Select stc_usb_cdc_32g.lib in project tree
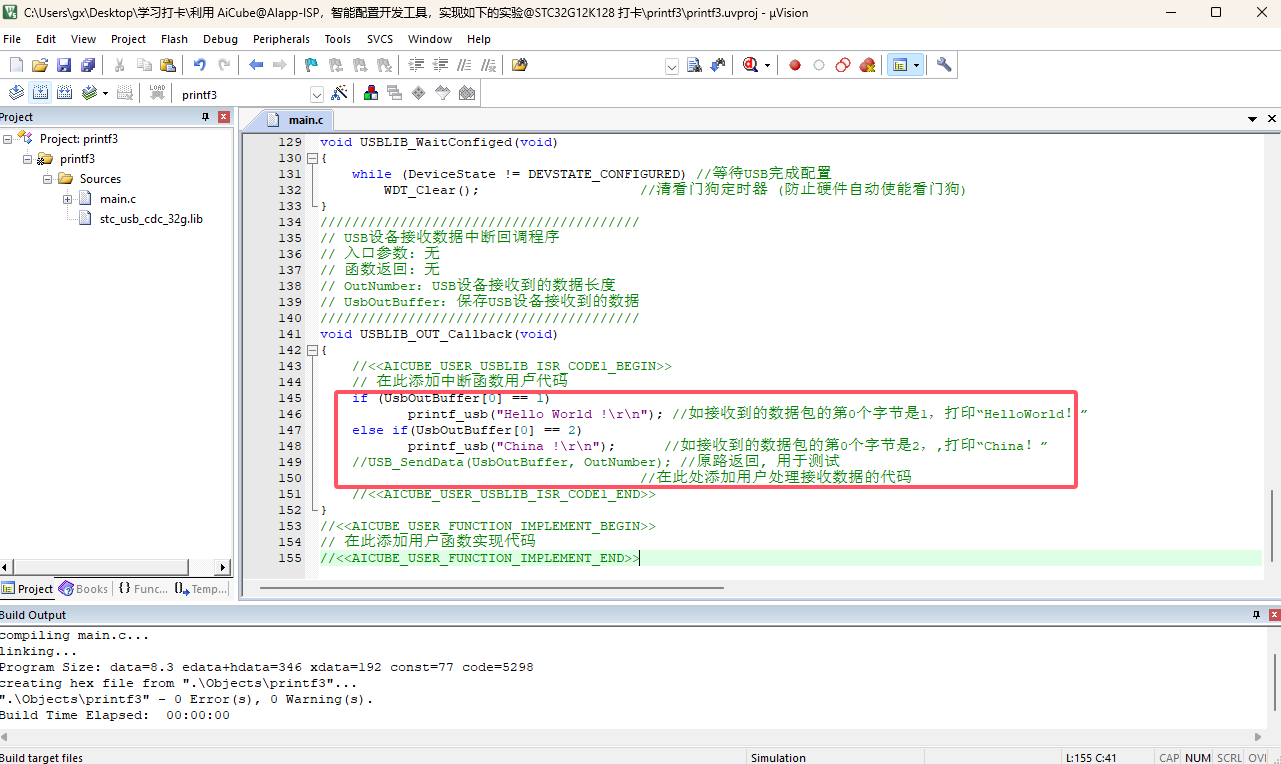The height and width of the screenshot is (764, 1281). 151,219
